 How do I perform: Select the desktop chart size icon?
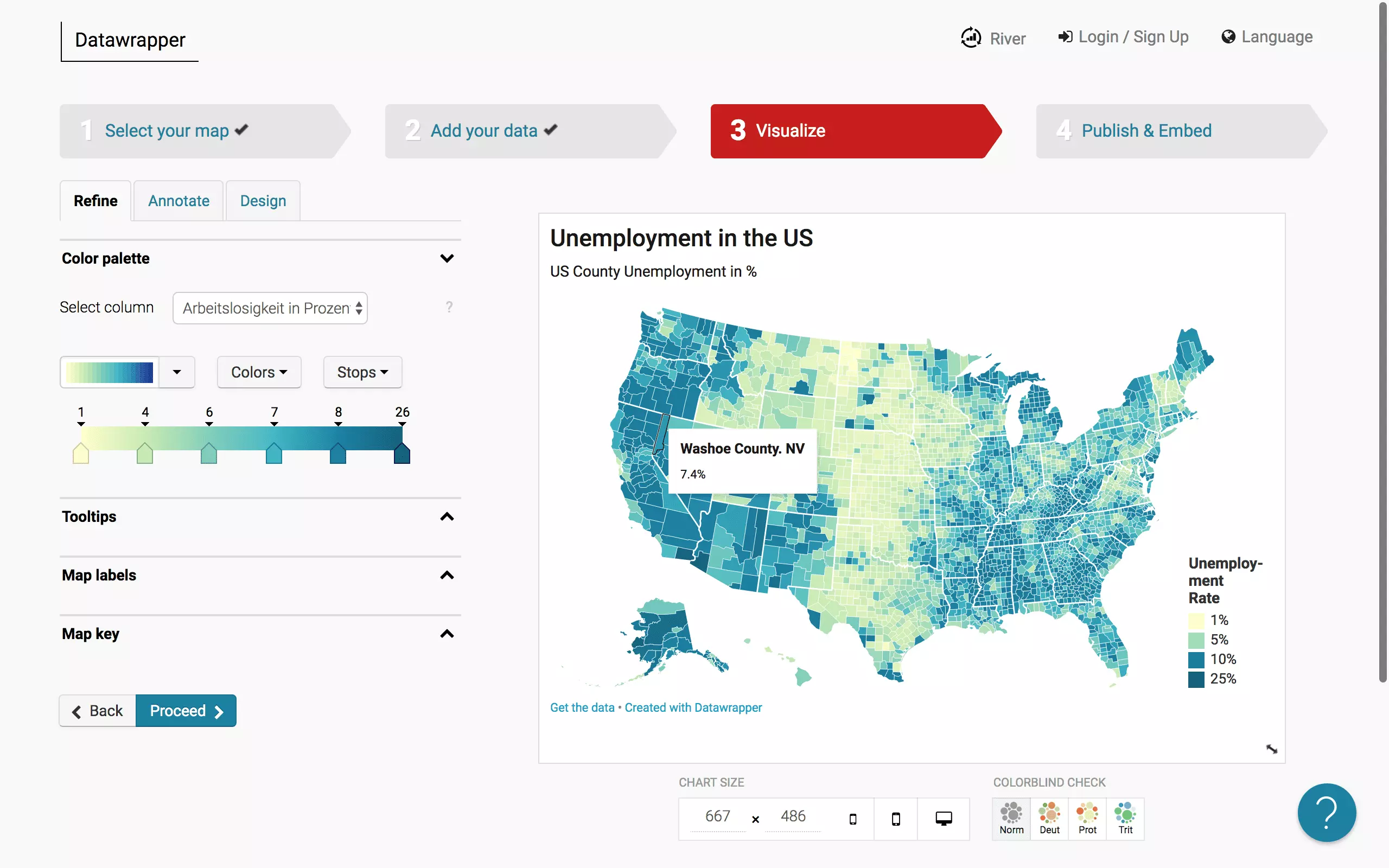point(943,819)
